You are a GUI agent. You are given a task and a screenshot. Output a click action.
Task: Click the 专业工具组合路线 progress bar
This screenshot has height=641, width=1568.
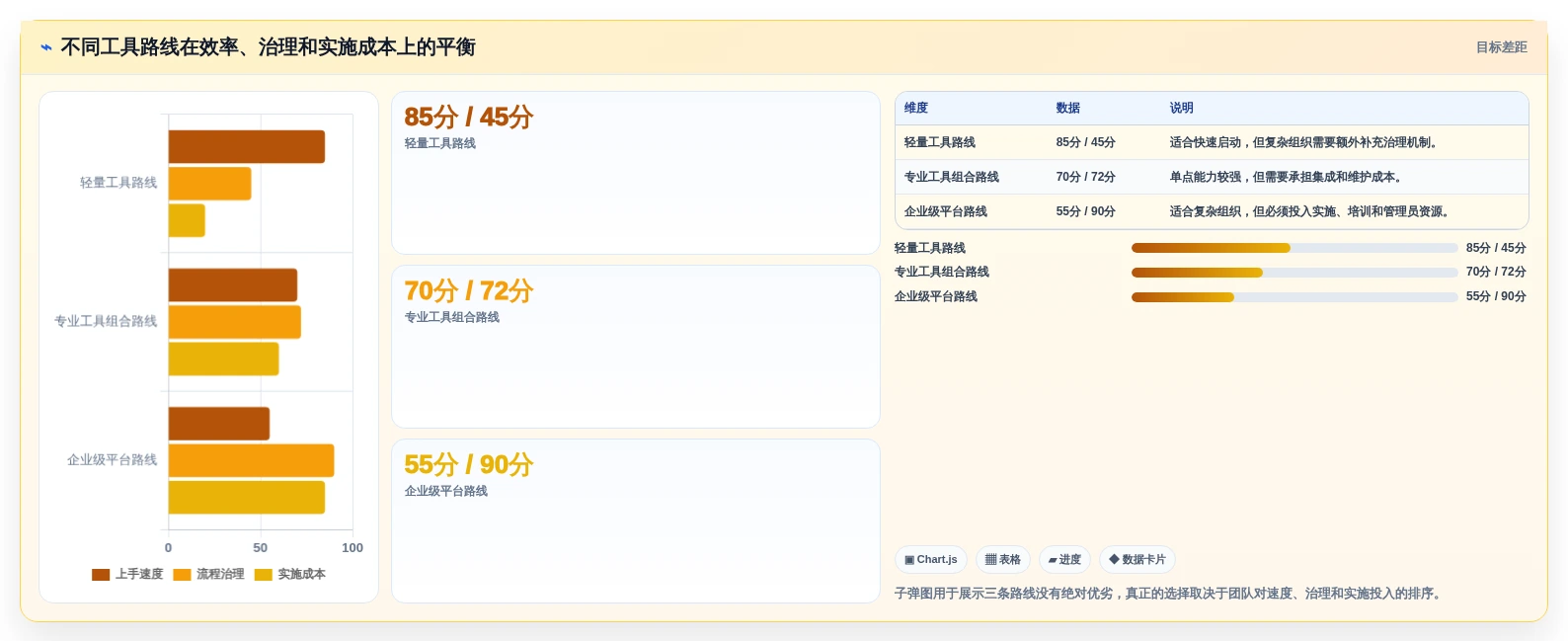pyautogui.click(x=1294, y=273)
